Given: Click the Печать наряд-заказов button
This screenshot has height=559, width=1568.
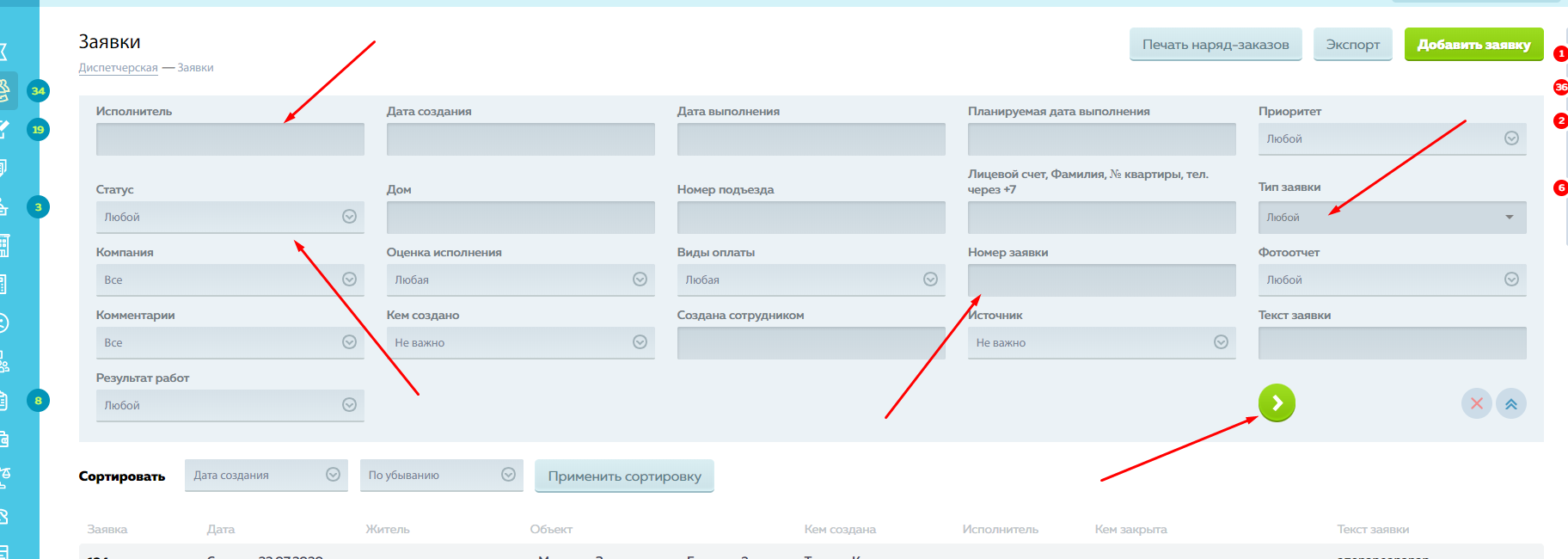Looking at the screenshot, I should 1216,45.
